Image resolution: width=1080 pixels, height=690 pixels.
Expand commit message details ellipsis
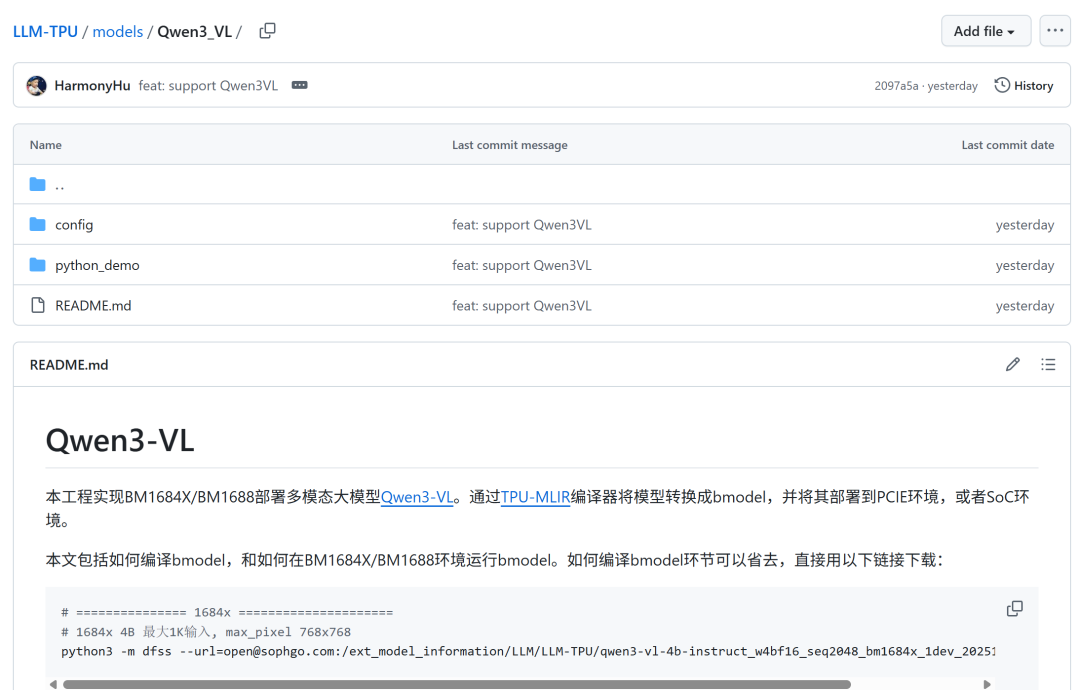(x=299, y=86)
